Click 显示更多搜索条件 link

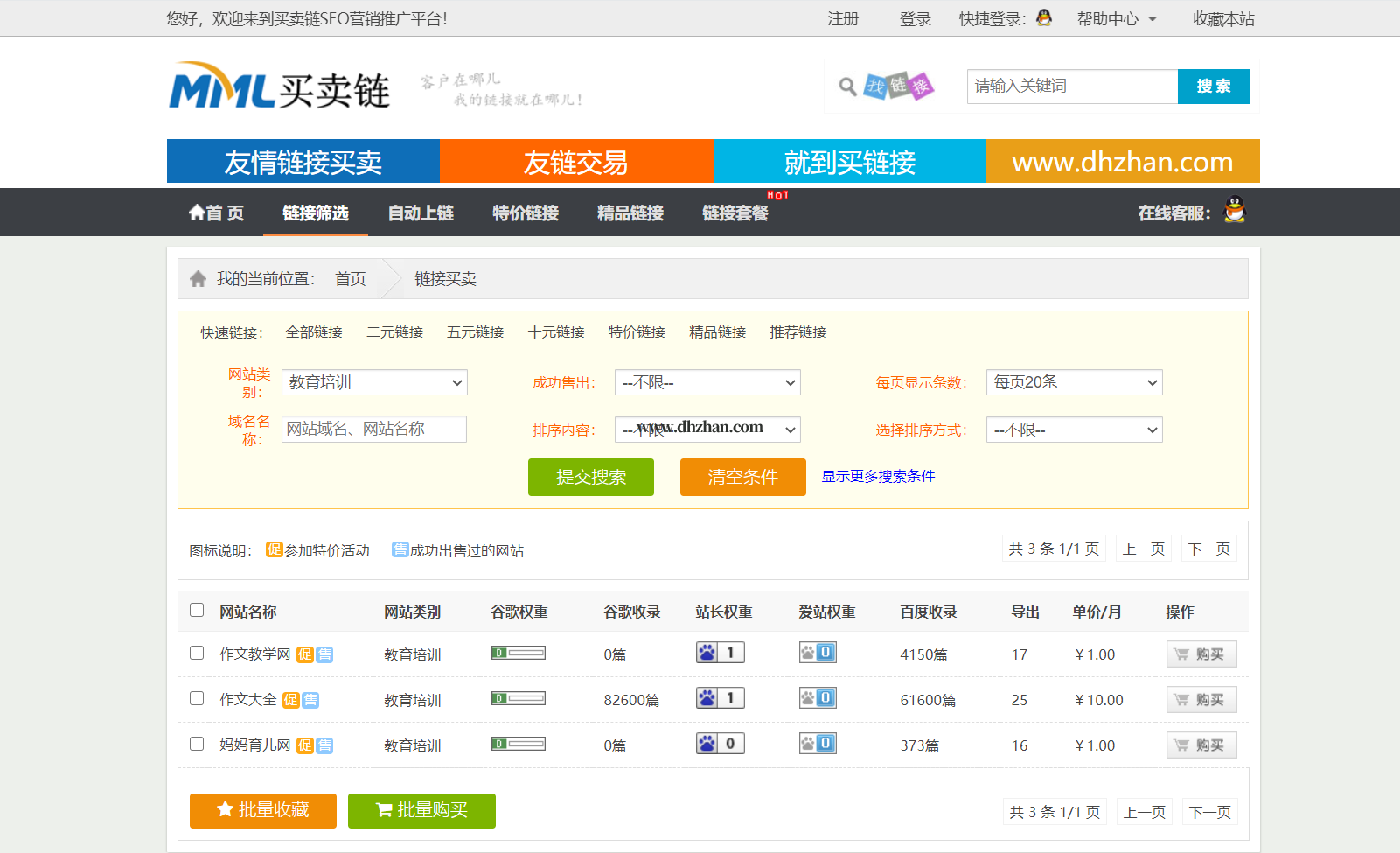pos(878,476)
